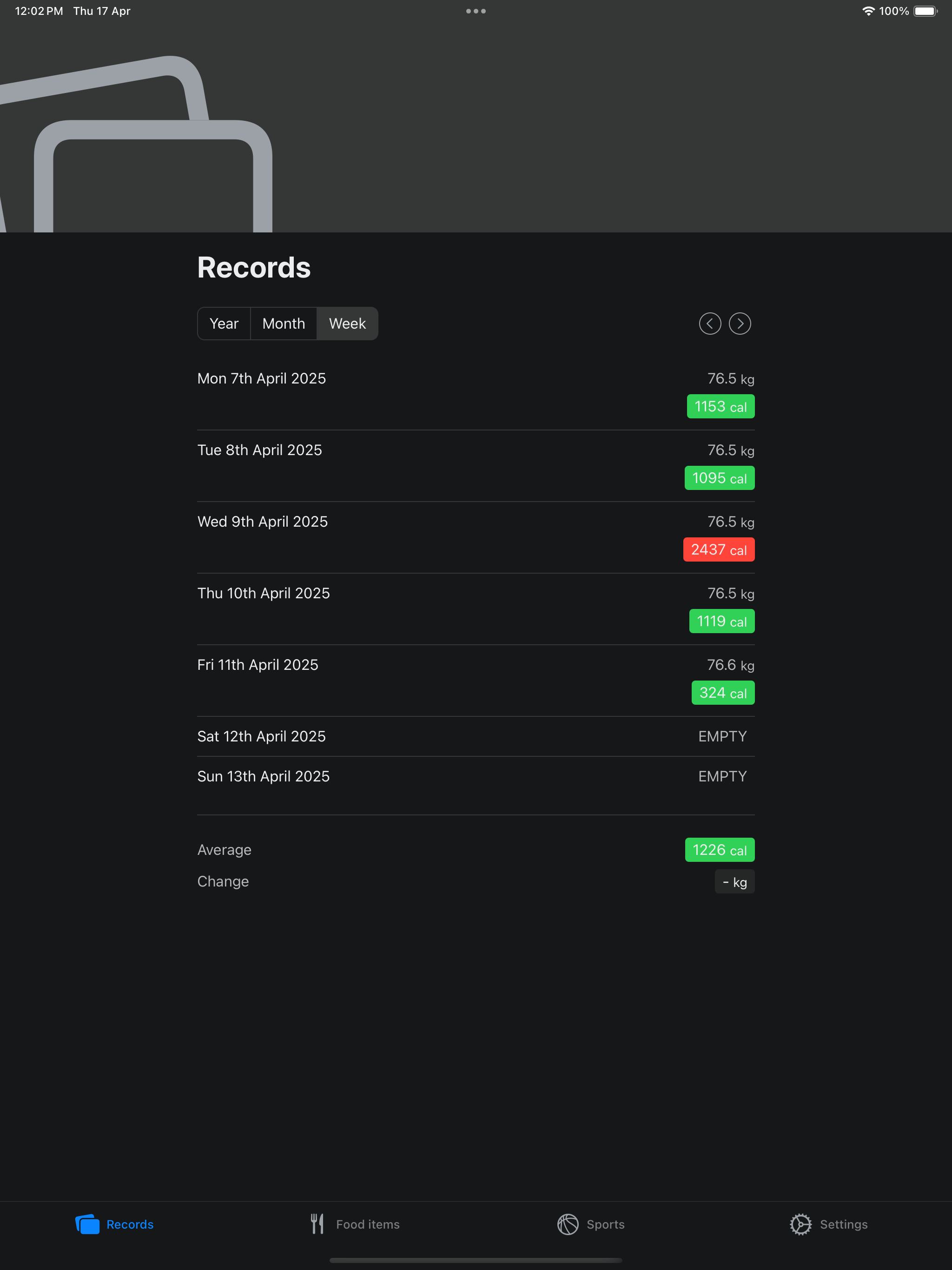Image resolution: width=952 pixels, height=1270 pixels.
Task: Tap the Thu 17 Apr date
Action: pos(102,11)
